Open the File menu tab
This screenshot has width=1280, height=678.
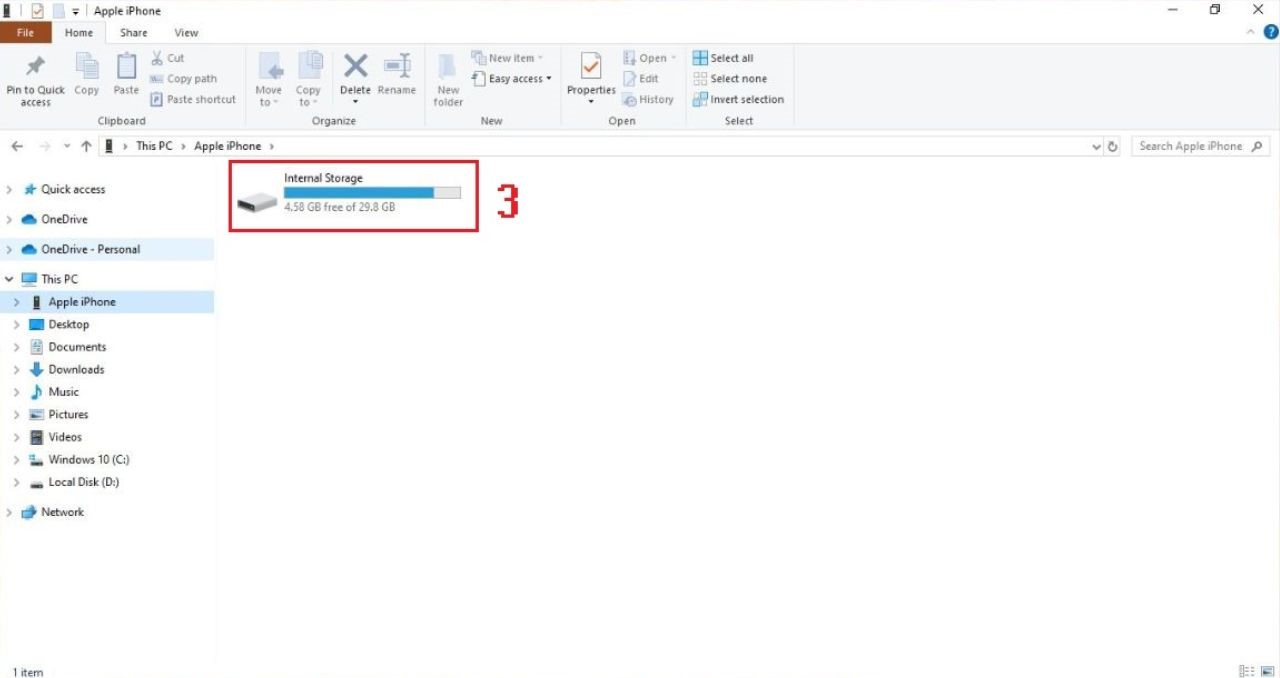pyautogui.click(x=25, y=33)
